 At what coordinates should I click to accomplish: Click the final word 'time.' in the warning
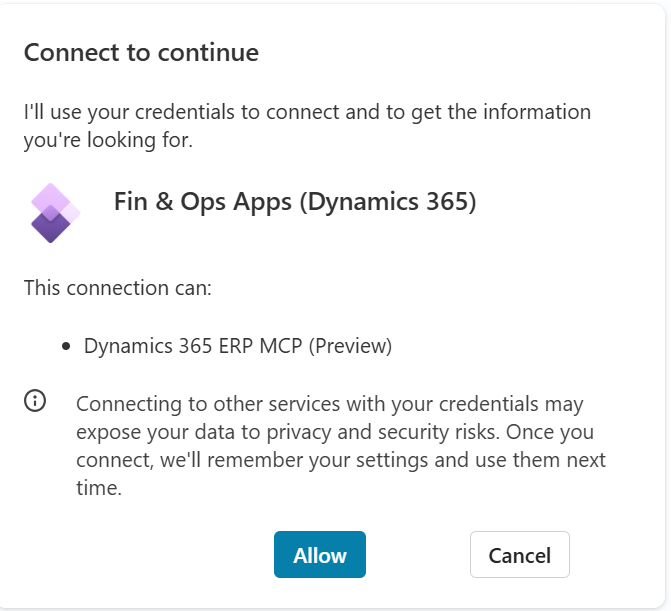pos(98,489)
